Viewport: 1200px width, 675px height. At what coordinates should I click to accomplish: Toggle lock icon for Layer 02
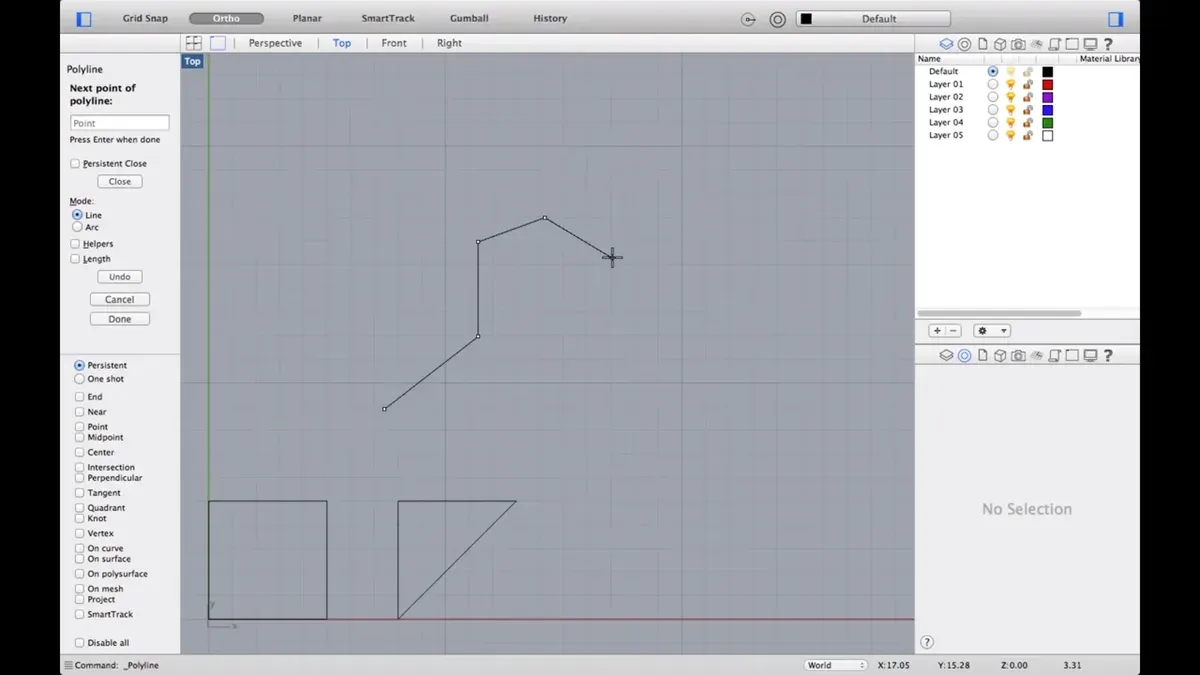click(x=1027, y=97)
